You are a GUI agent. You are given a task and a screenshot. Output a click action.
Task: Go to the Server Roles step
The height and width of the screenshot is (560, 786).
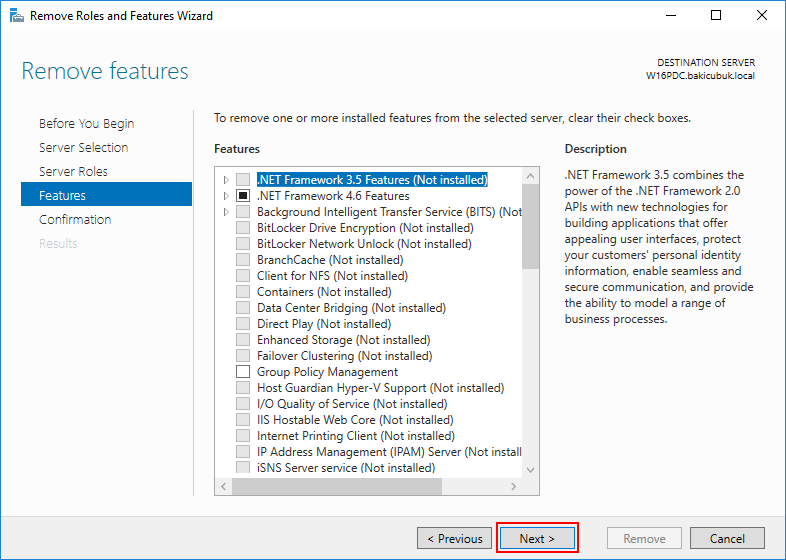[73, 171]
